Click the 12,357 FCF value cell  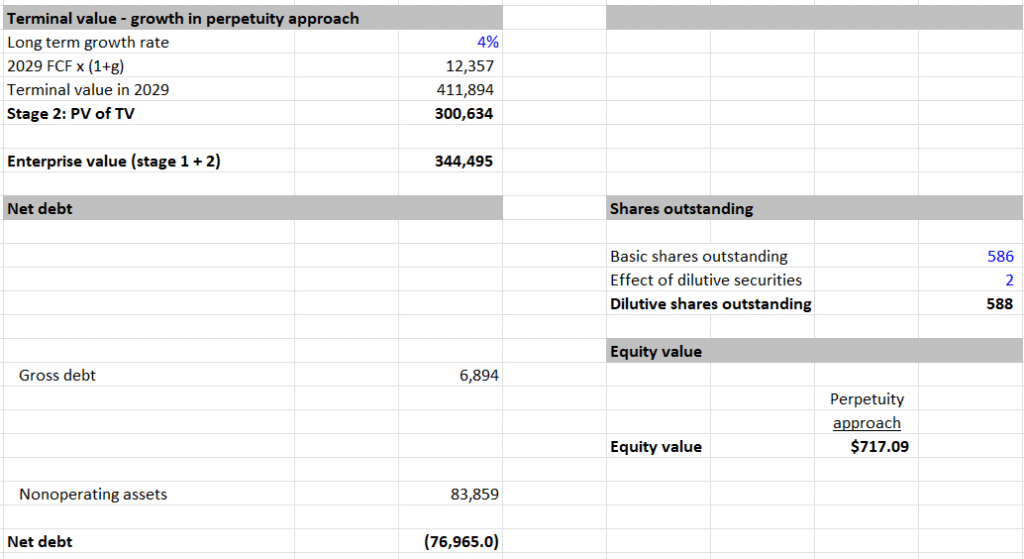tap(451, 66)
